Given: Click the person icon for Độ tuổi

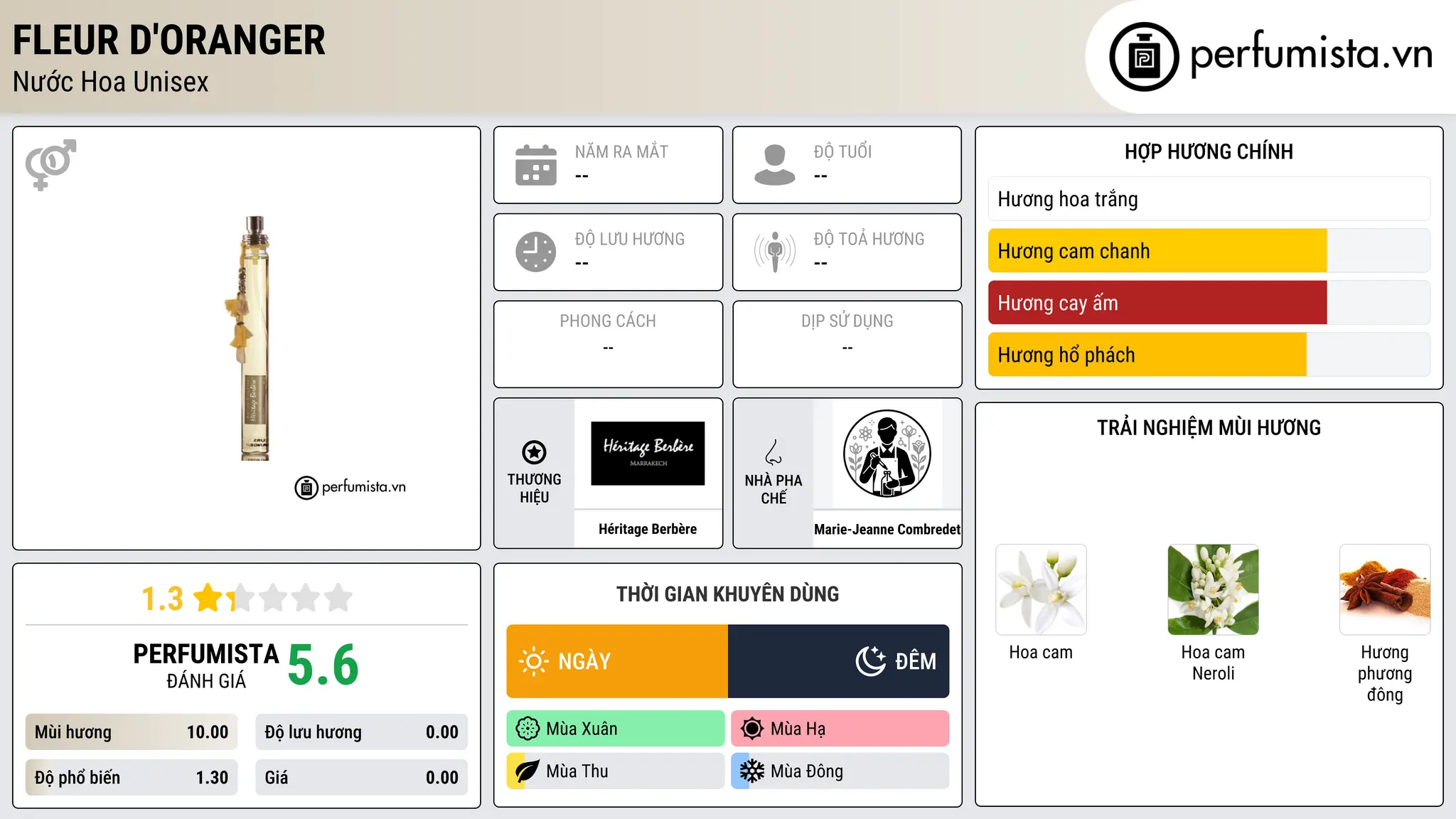Looking at the screenshot, I should 774,165.
